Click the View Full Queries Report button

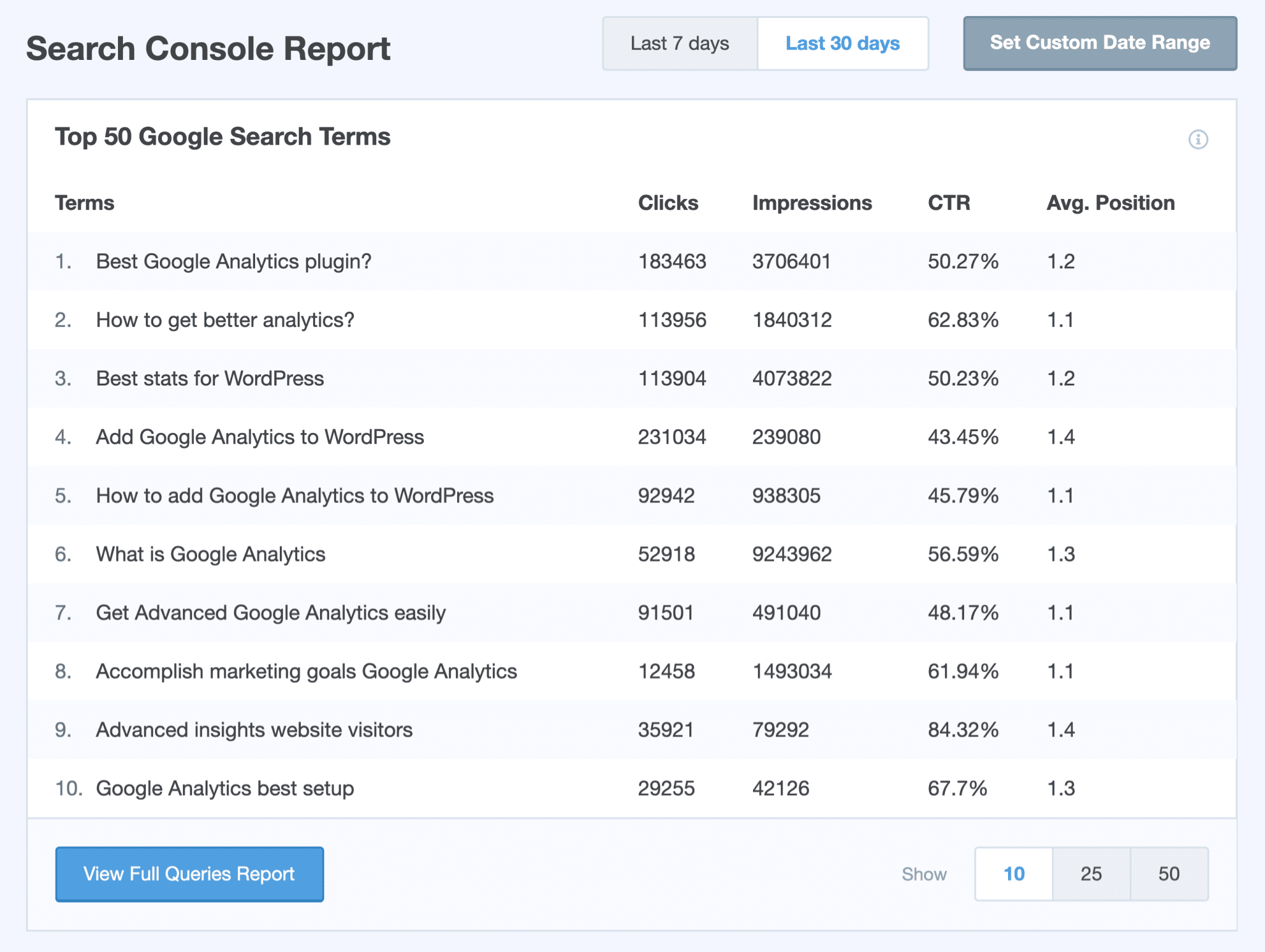coord(189,874)
